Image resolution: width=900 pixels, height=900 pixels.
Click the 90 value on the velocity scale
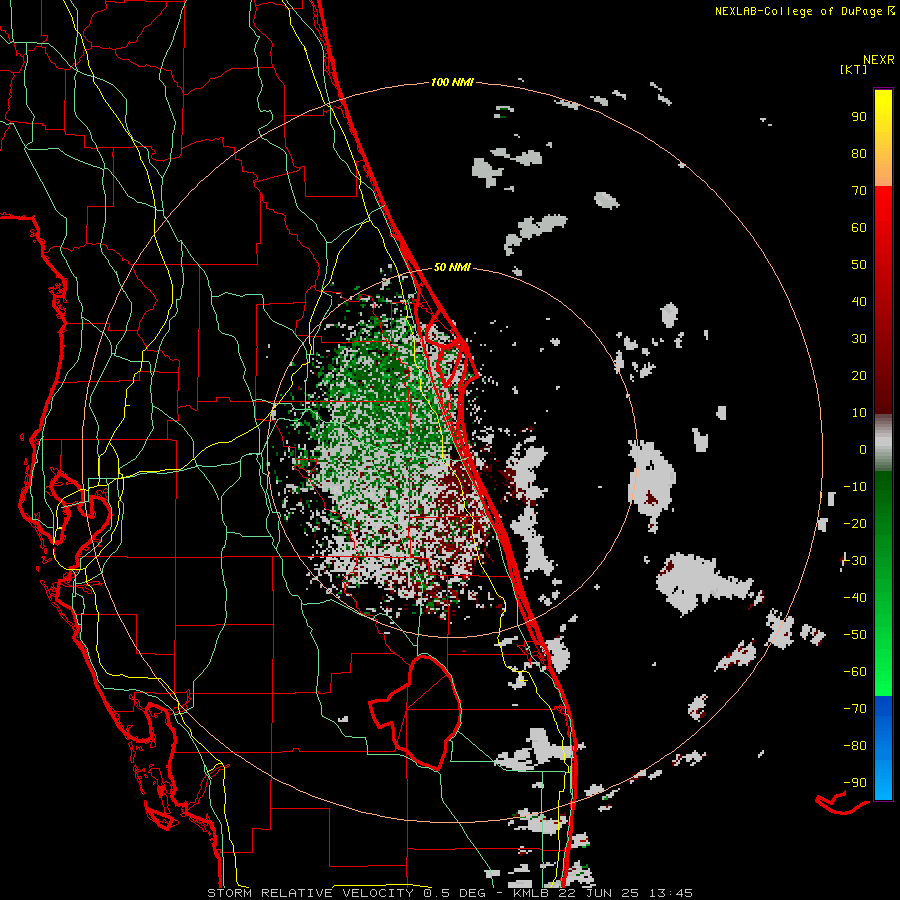click(859, 117)
